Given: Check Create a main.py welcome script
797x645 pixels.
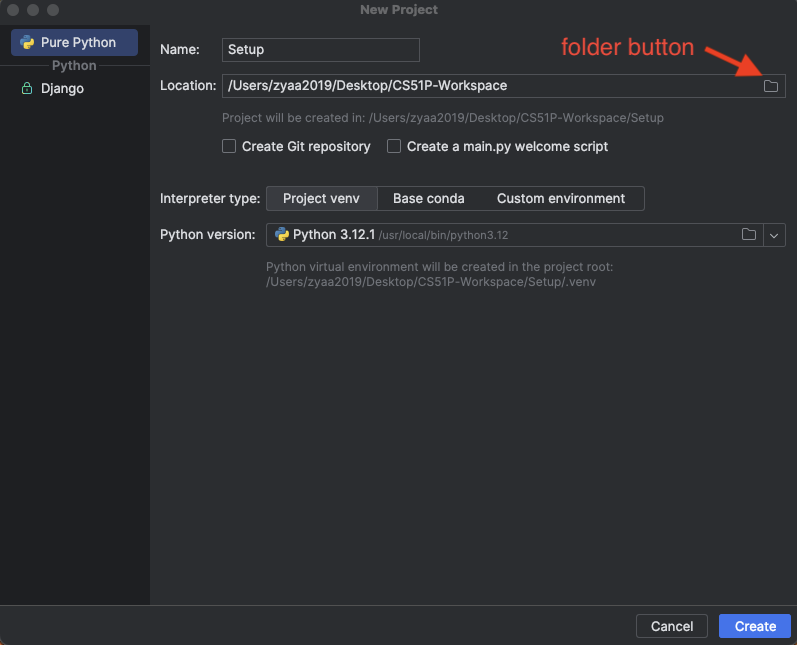Looking at the screenshot, I should [394, 146].
